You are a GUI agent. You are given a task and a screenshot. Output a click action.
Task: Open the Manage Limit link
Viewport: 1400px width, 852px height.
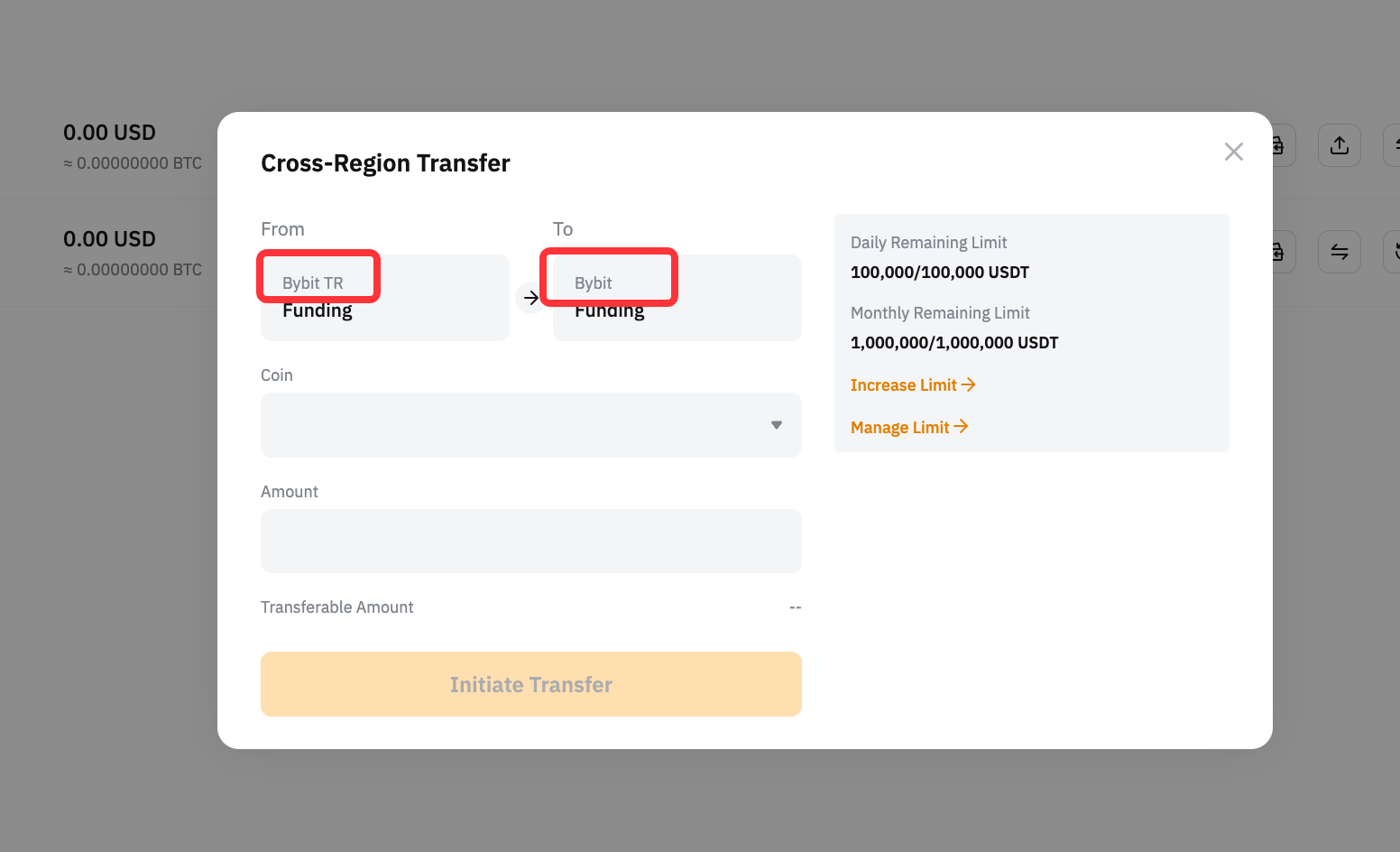tap(908, 427)
